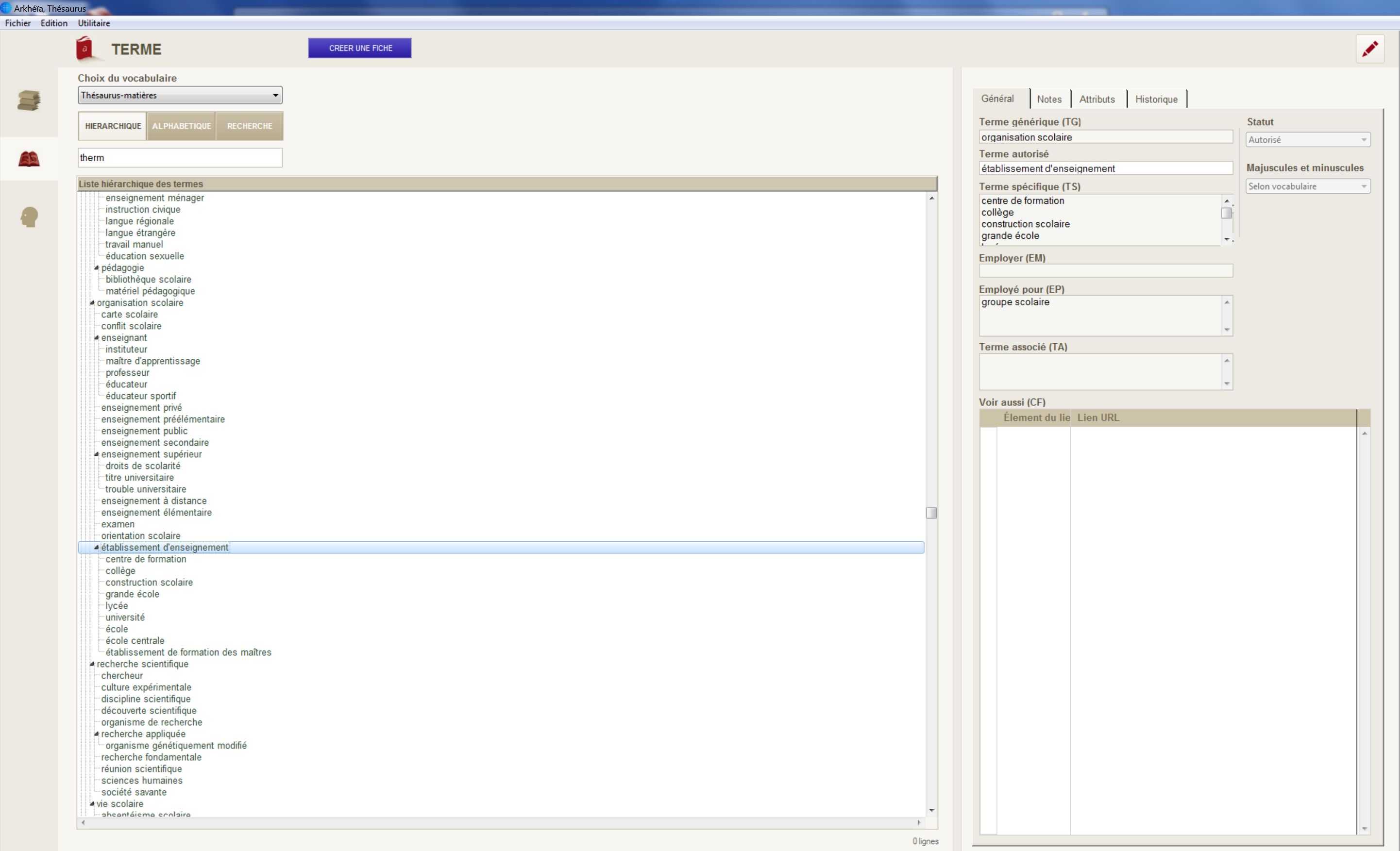Image resolution: width=1400 pixels, height=851 pixels.
Task: Collapse the recherche scientifique branch
Action: 92,664
